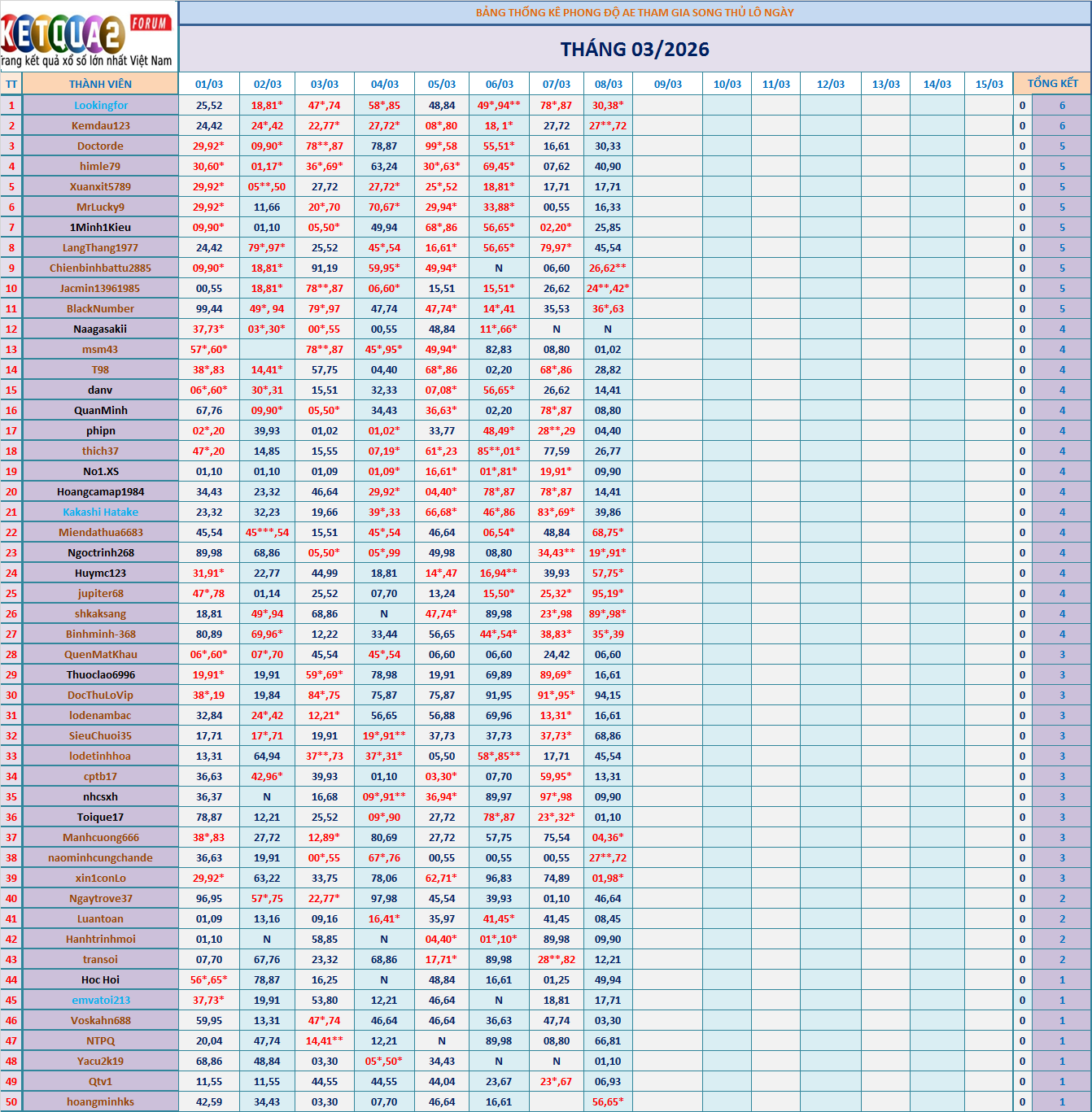1092x1112 pixels.
Task: Click Lookingfor's 01/03 cell showing 25,52
Action: pos(209,106)
